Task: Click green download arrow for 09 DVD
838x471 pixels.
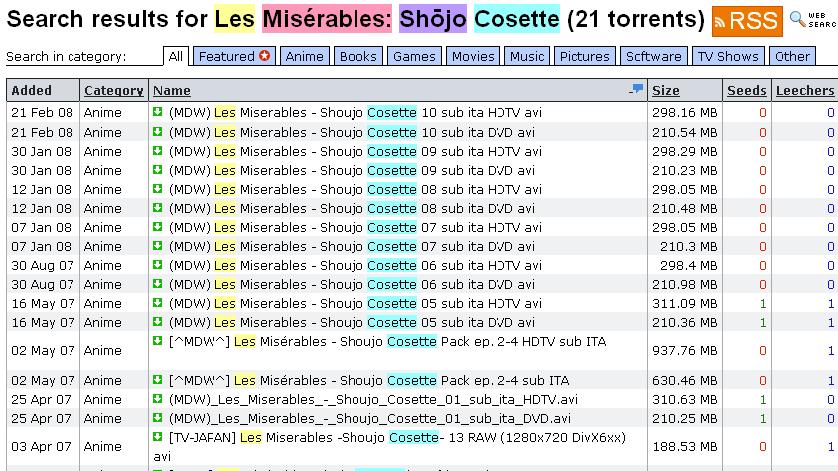Action: [x=157, y=169]
